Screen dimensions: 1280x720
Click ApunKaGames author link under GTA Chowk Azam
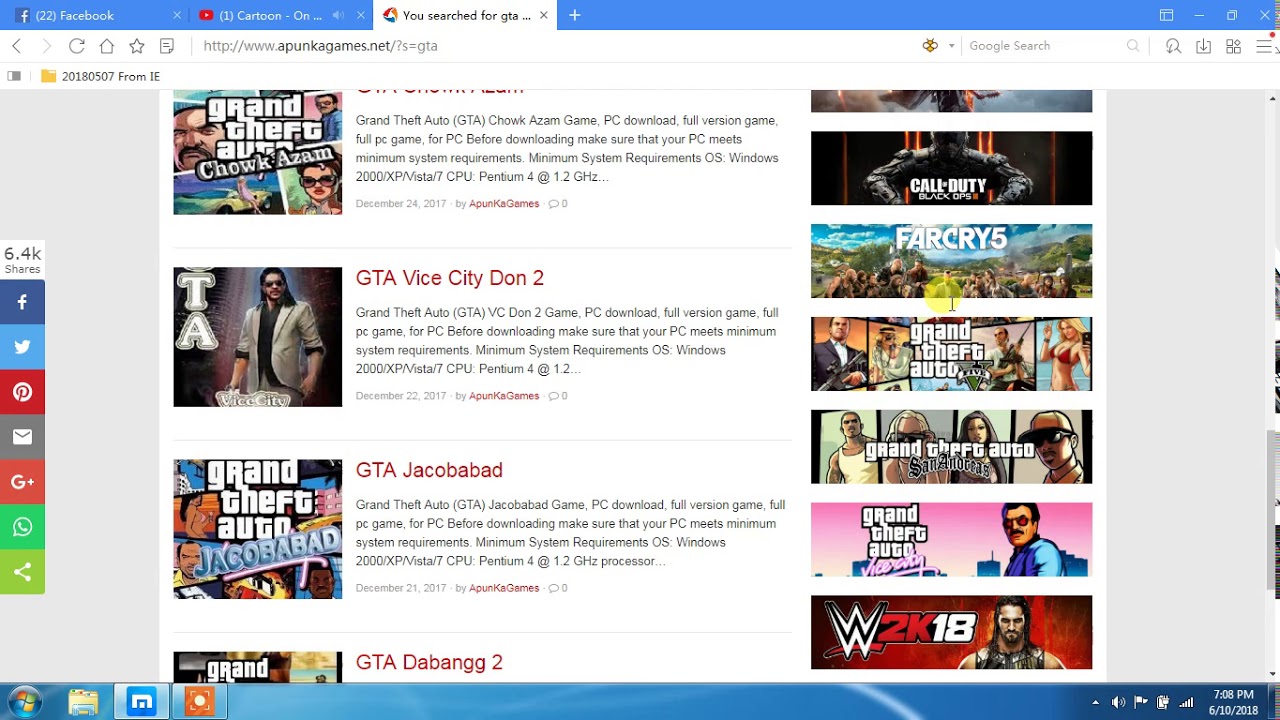[x=504, y=204]
